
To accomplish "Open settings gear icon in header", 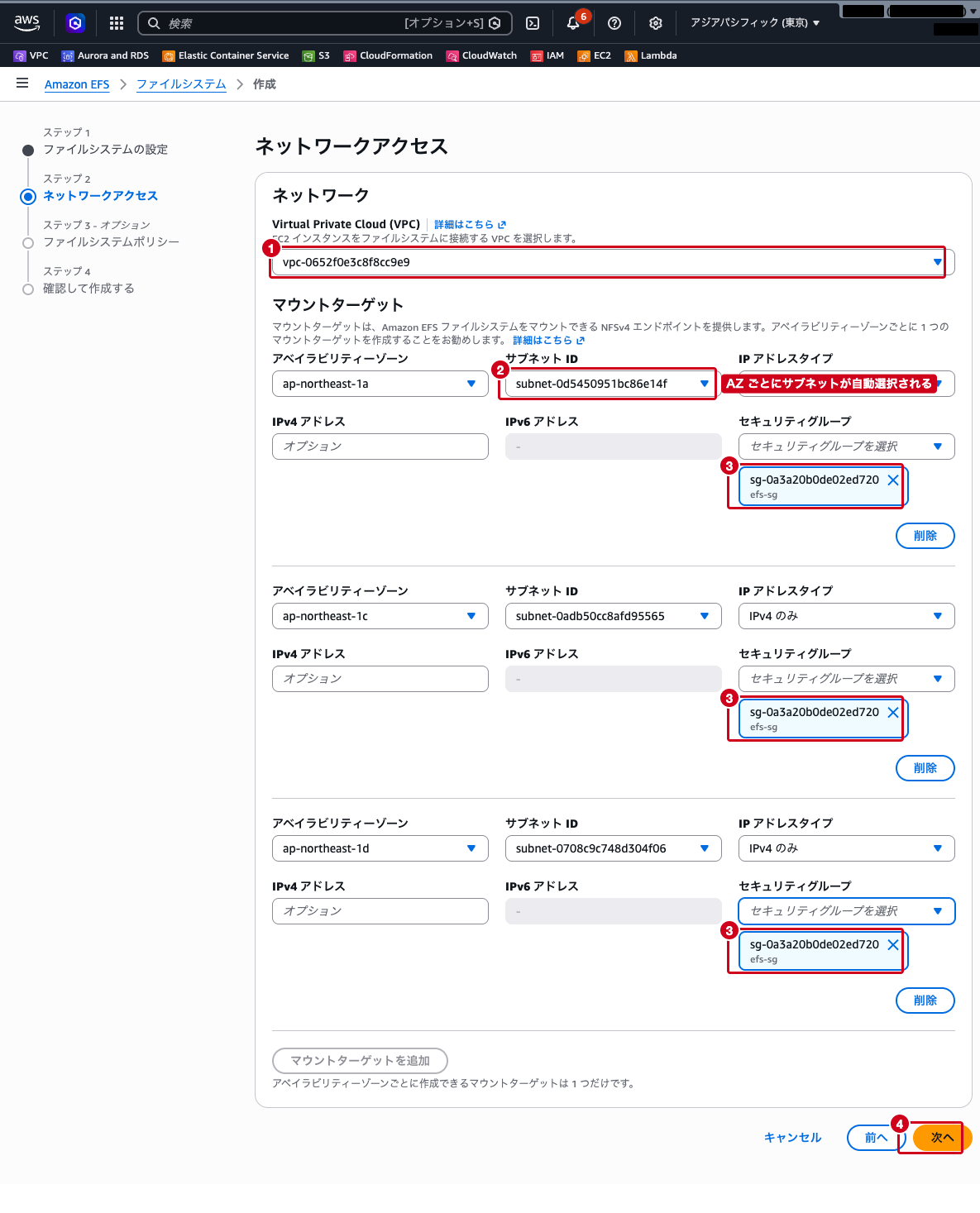I will click(x=656, y=23).
